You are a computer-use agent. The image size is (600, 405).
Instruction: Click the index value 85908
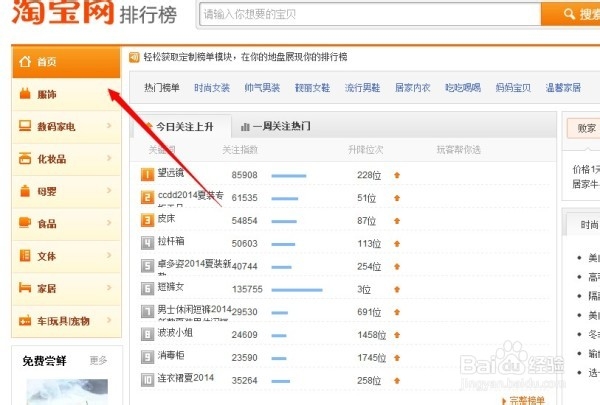coord(245,175)
